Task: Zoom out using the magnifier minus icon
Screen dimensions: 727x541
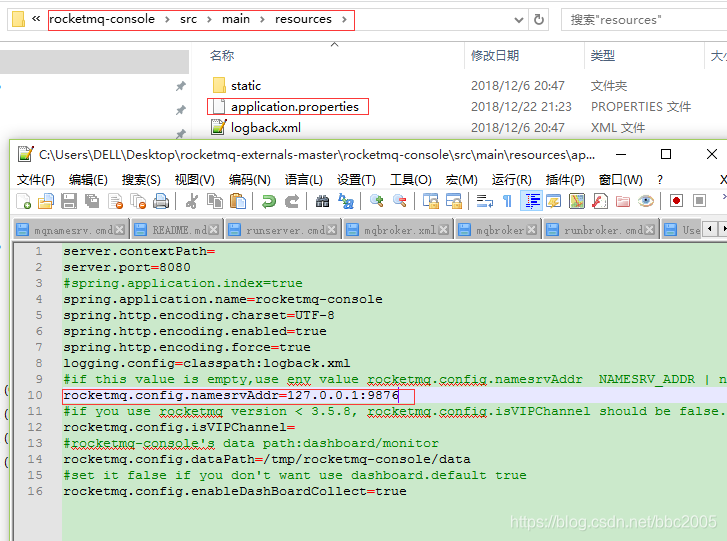Action: pyautogui.click(x=400, y=202)
